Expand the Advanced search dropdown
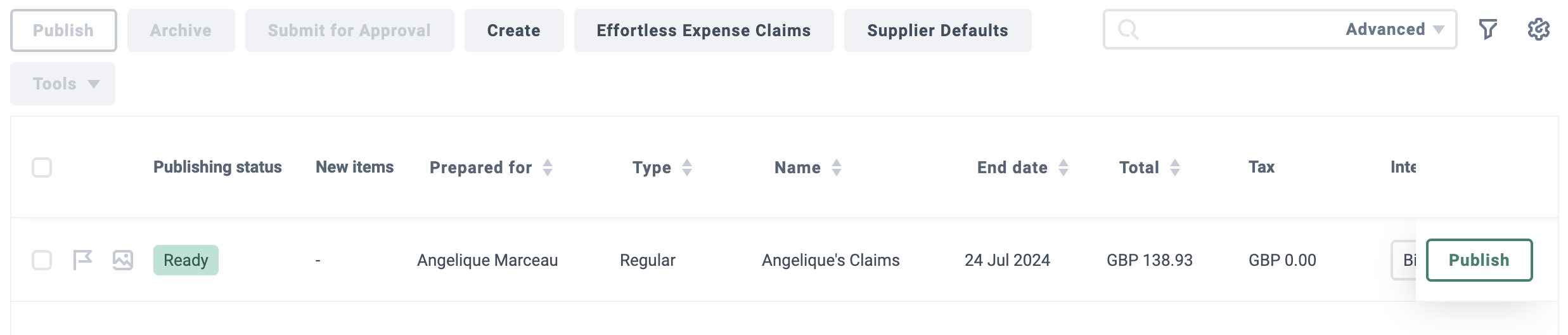Image resolution: width=1568 pixels, height=335 pixels. click(1395, 29)
